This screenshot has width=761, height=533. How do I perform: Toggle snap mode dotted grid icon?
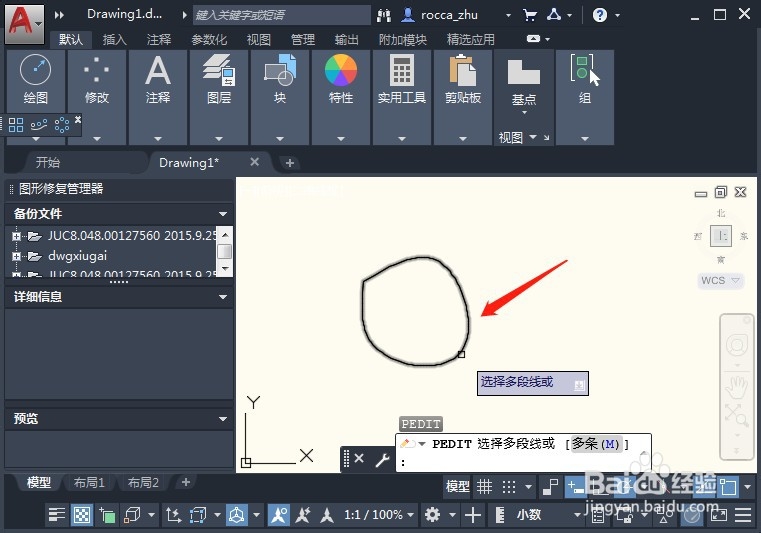pyautogui.click(x=509, y=486)
